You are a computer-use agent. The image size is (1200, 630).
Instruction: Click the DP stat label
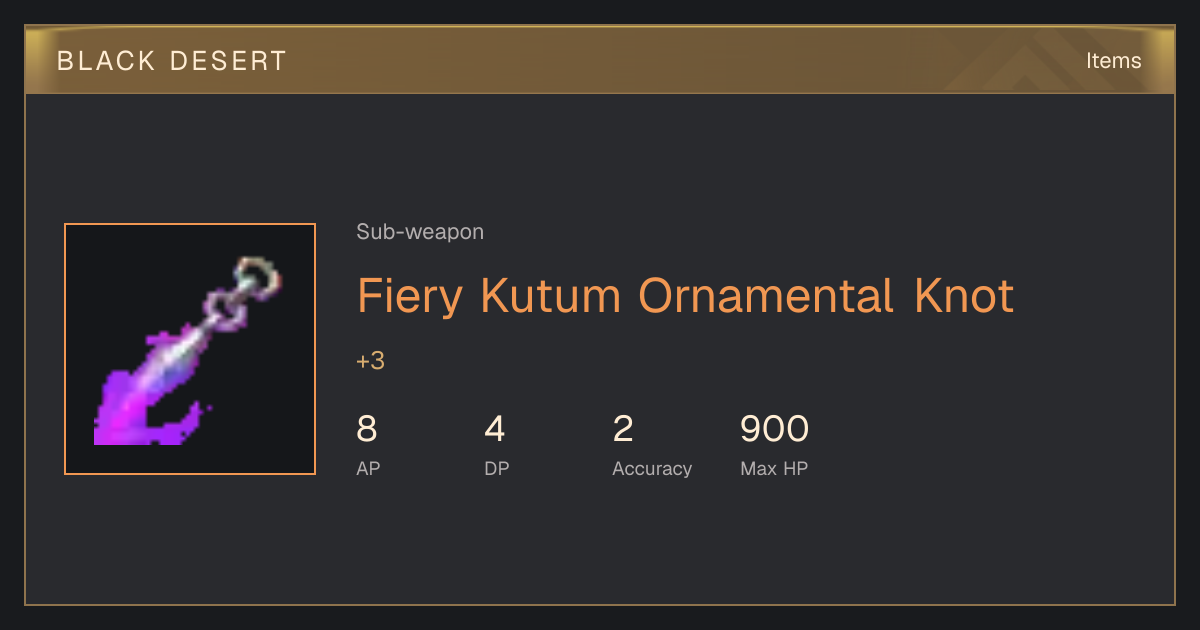tap(497, 469)
